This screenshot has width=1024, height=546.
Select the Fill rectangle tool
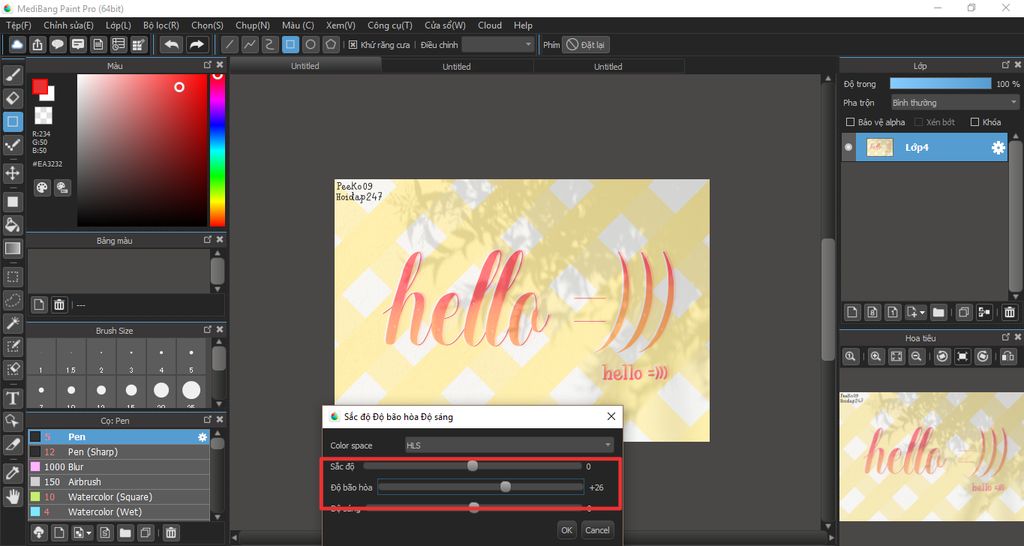tap(12, 201)
